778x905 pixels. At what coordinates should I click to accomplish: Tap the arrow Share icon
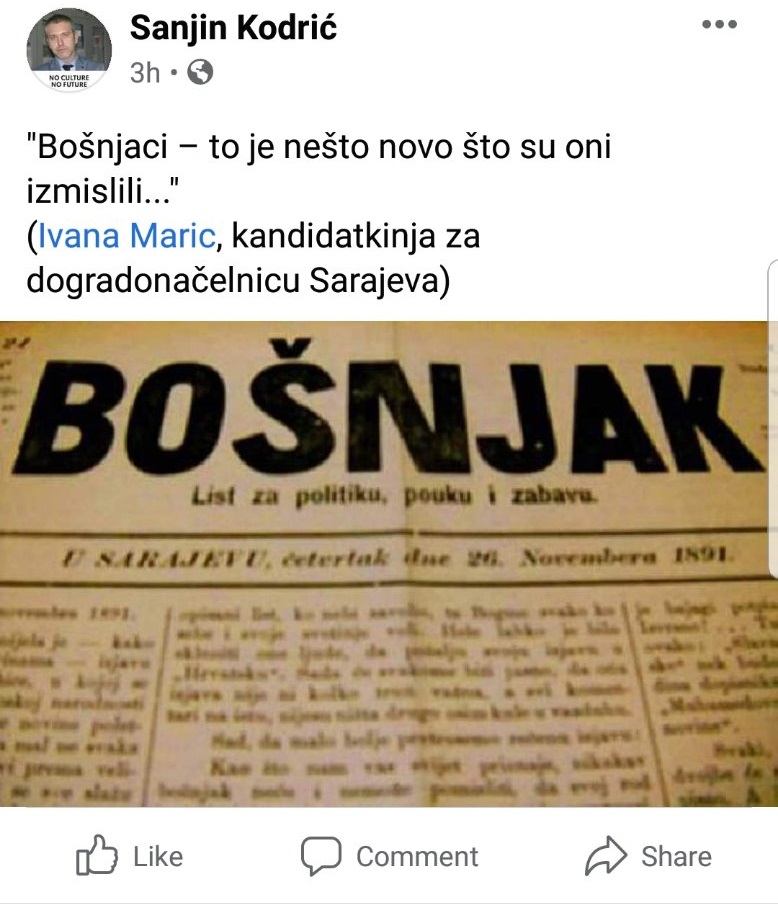click(x=605, y=855)
